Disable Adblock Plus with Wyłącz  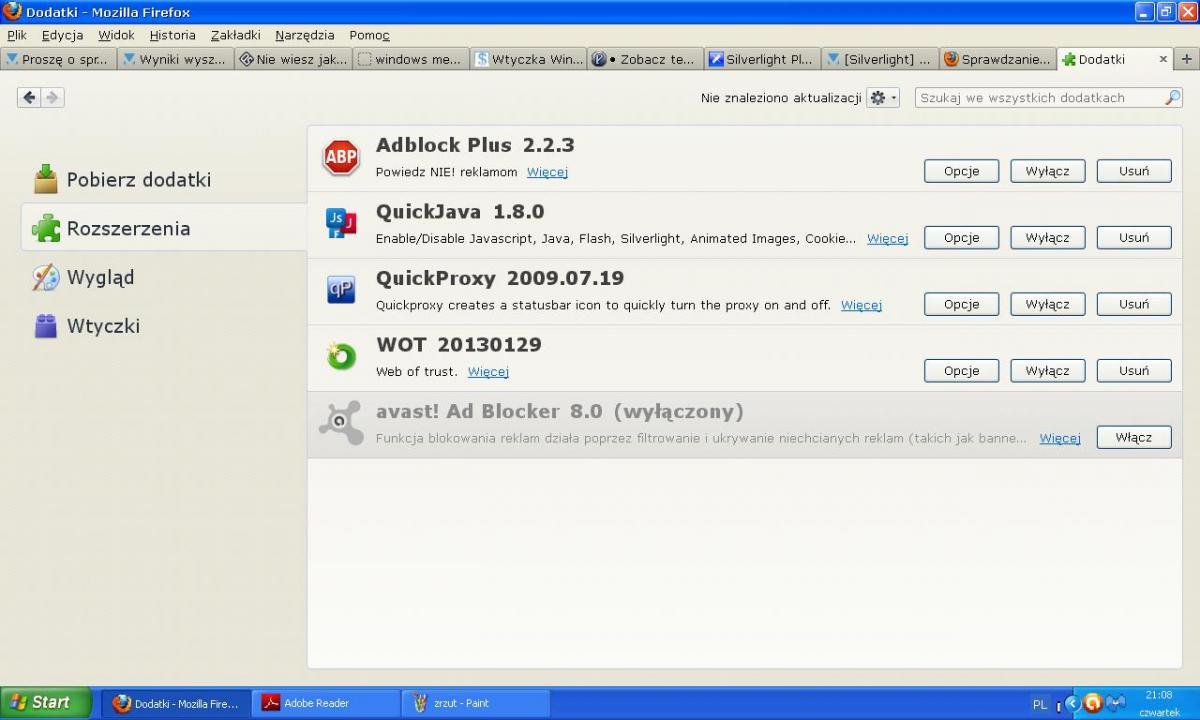[x=1047, y=171]
